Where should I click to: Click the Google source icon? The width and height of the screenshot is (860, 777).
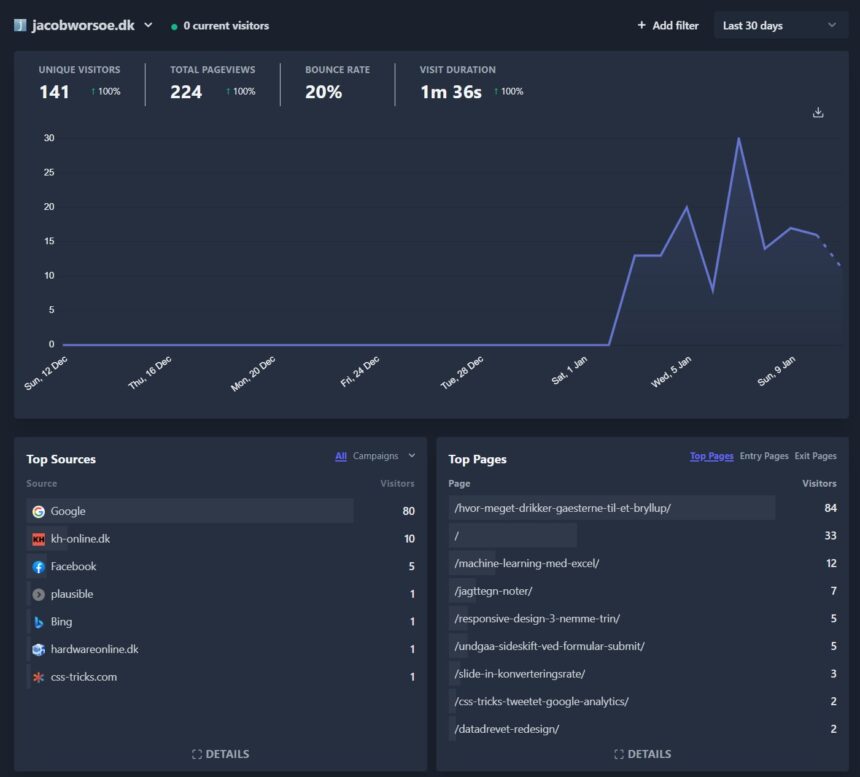coord(38,511)
